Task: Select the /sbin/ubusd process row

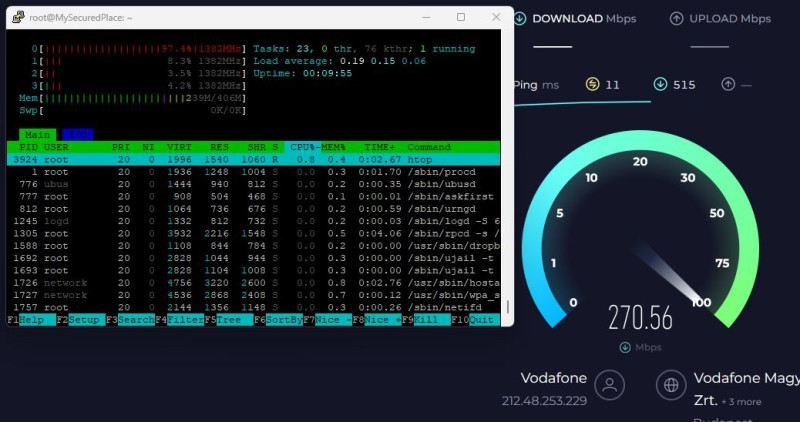Action: [x=254, y=184]
